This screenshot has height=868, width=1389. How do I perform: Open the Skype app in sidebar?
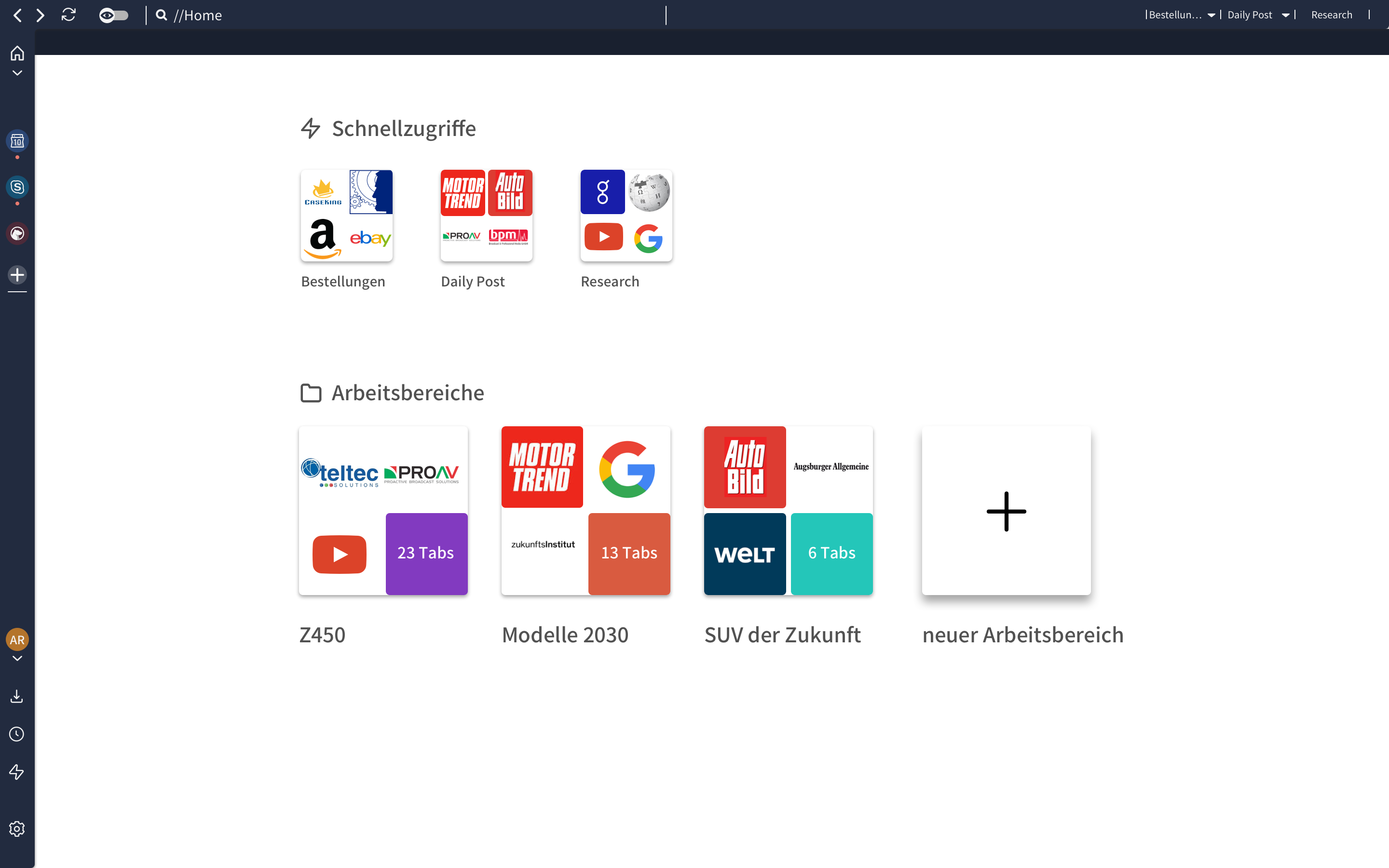(17, 187)
